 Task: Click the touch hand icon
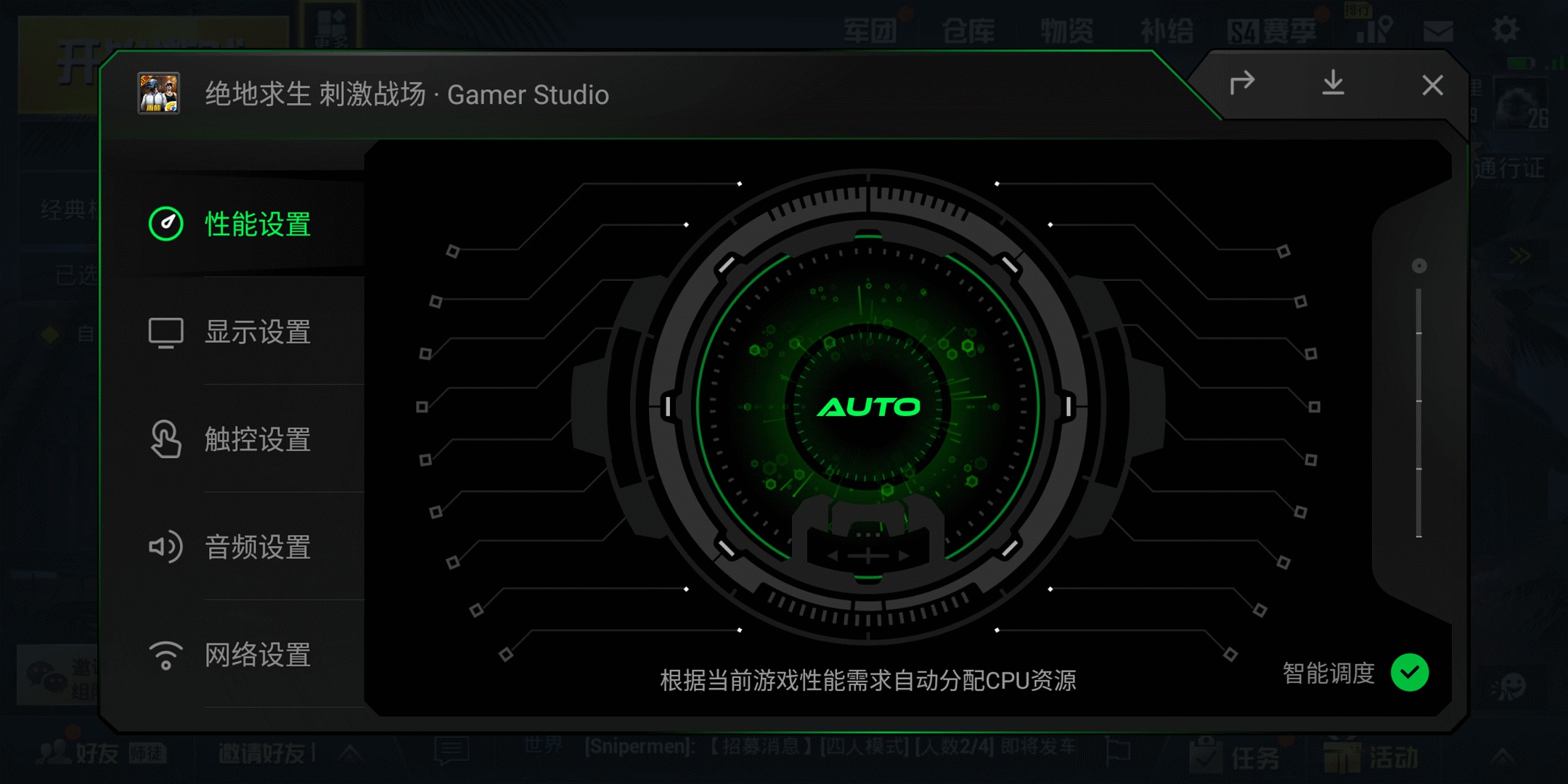166,439
